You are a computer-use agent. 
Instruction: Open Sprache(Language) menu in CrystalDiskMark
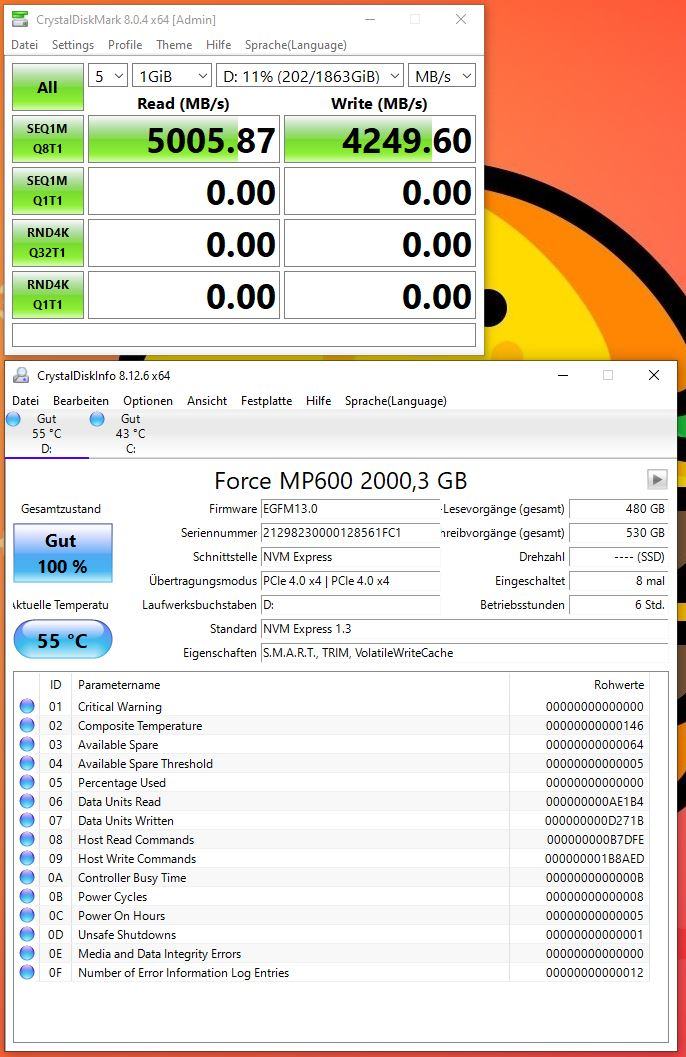coord(296,44)
